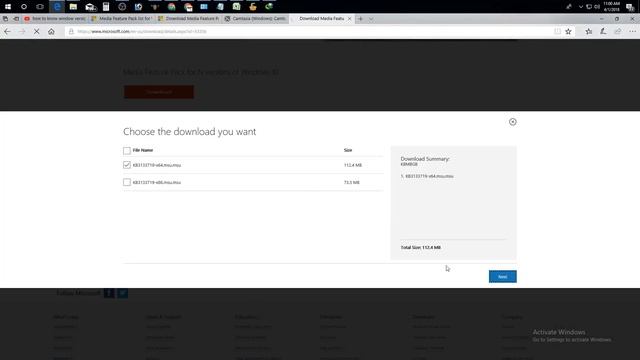
Task: Switch to the Camtasia (Windows) tab
Action: click(256, 19)
